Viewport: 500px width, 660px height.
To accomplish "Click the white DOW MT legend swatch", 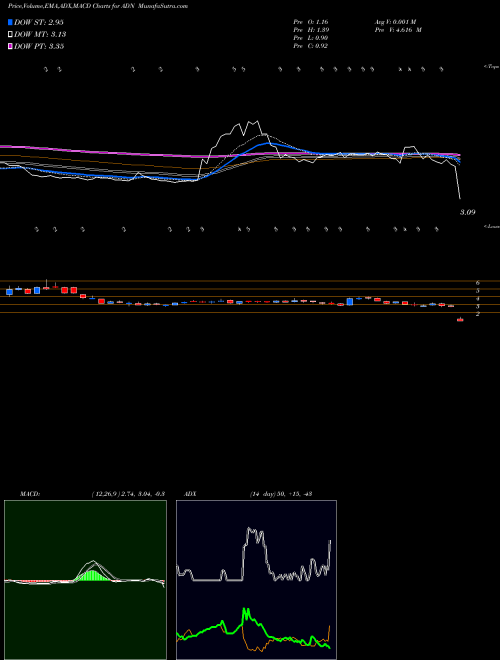I will pos(10,34).
